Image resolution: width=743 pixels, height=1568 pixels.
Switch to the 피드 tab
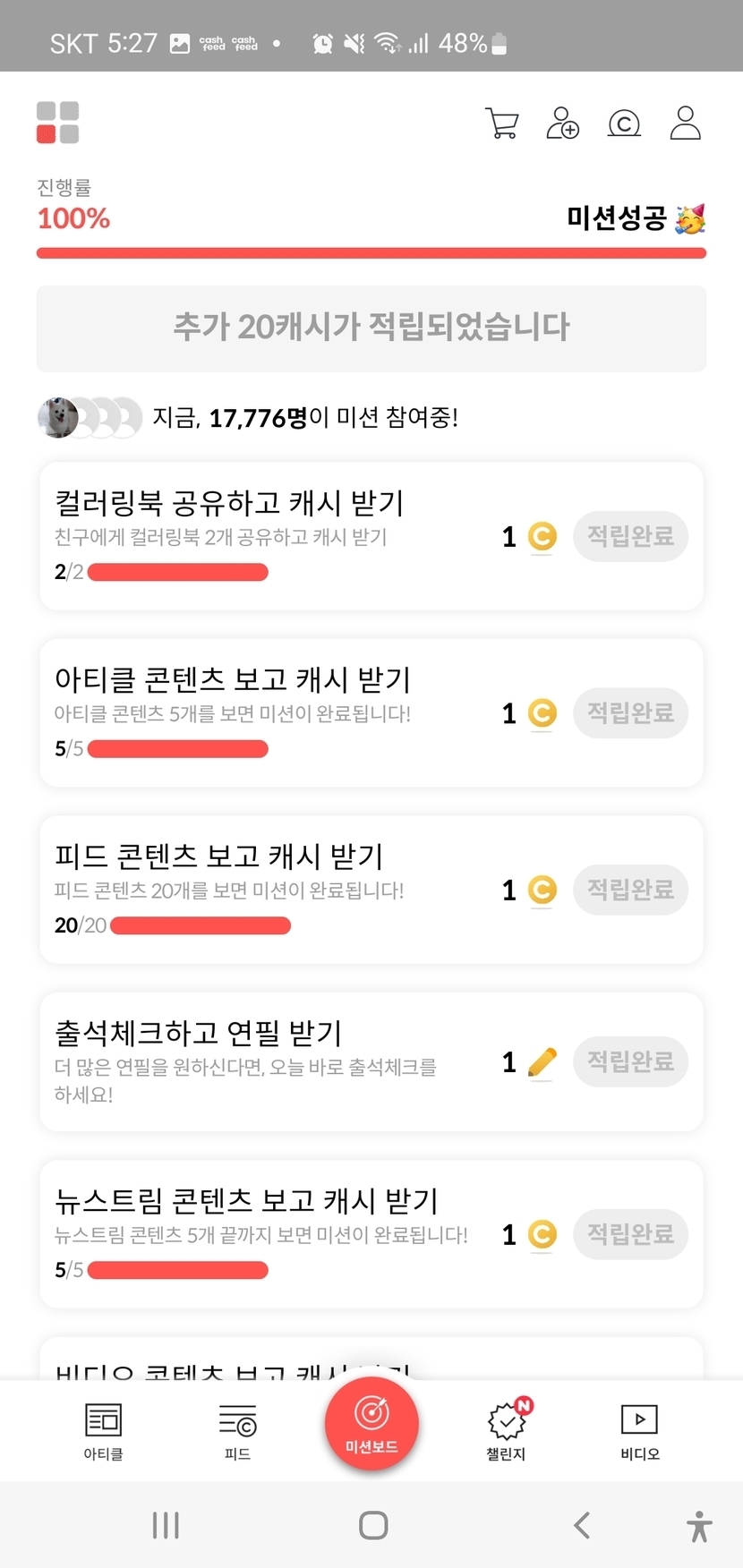pos(237,1431)
